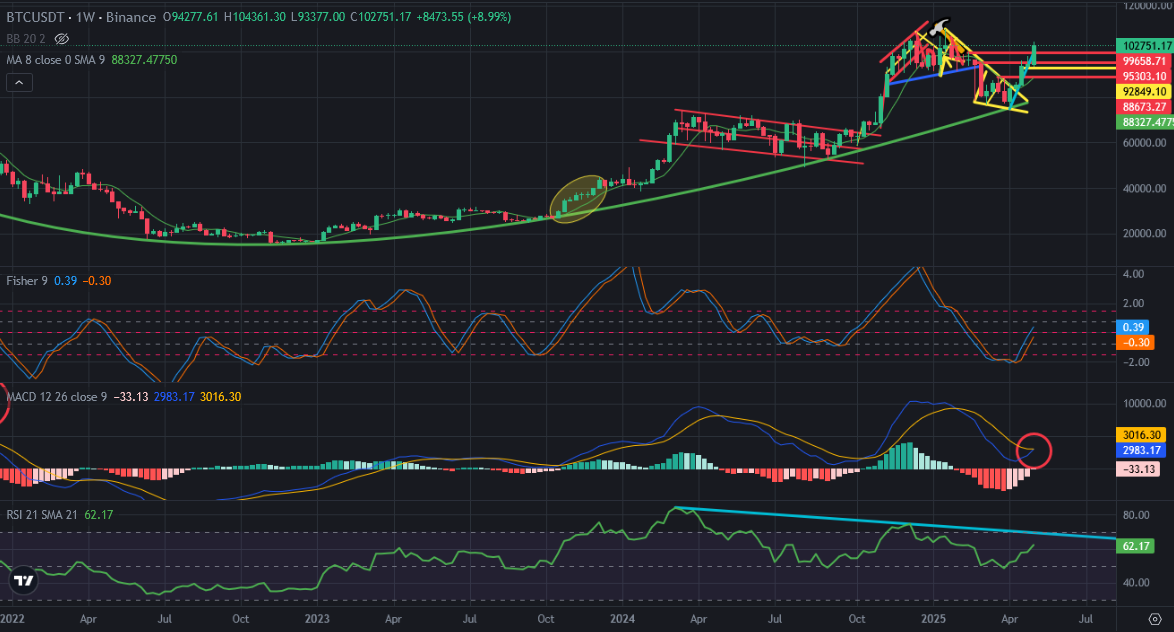Click the yellow 92849.10 price label
The width and height of the screenshot is (1174, 632).
1145,91
